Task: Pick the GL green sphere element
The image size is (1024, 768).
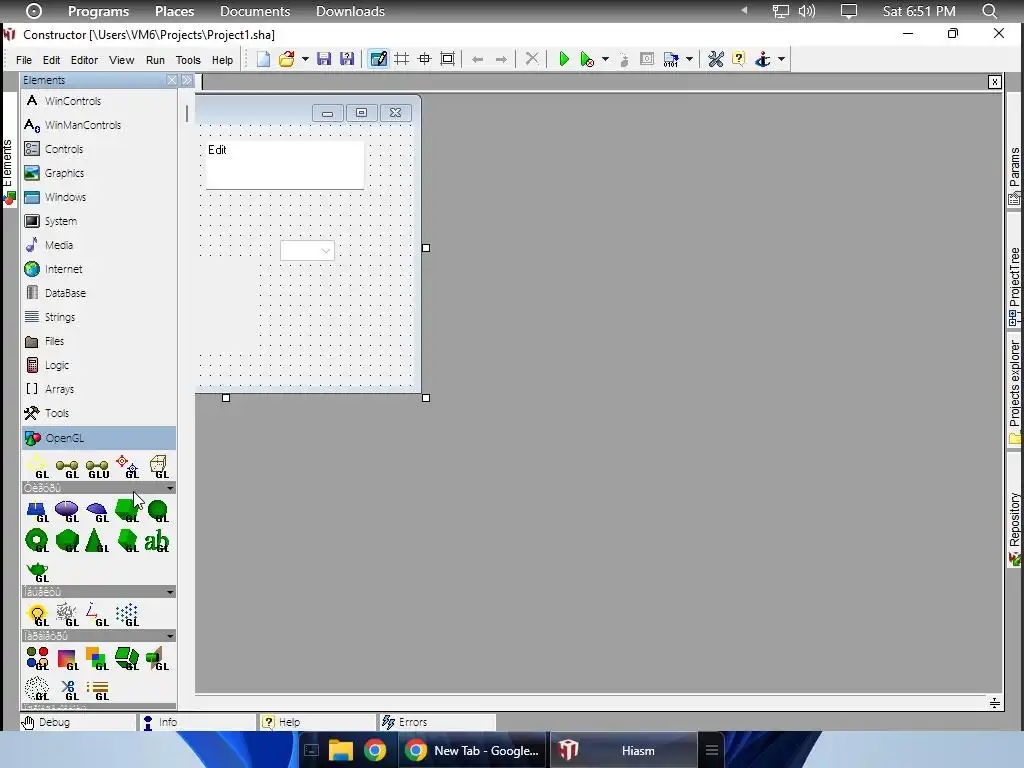Action: tap(158, 511)
